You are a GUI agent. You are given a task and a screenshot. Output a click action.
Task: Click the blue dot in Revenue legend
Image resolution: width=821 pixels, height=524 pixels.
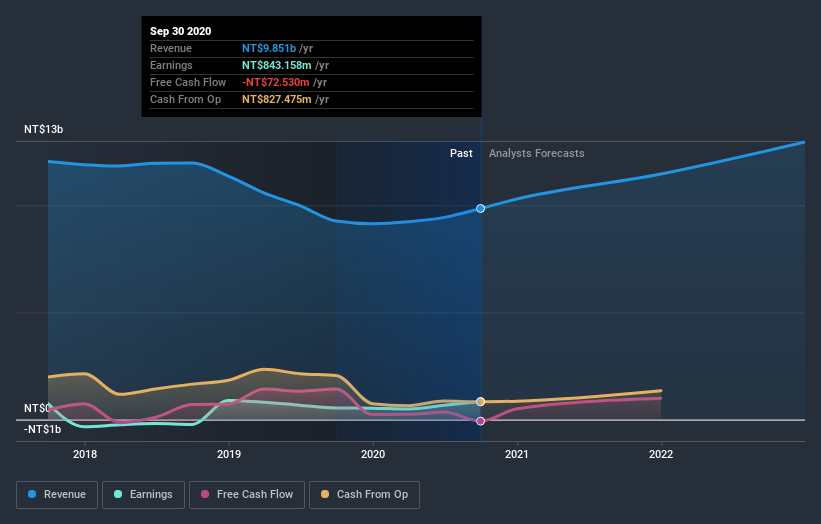click(x=32, y=494)
